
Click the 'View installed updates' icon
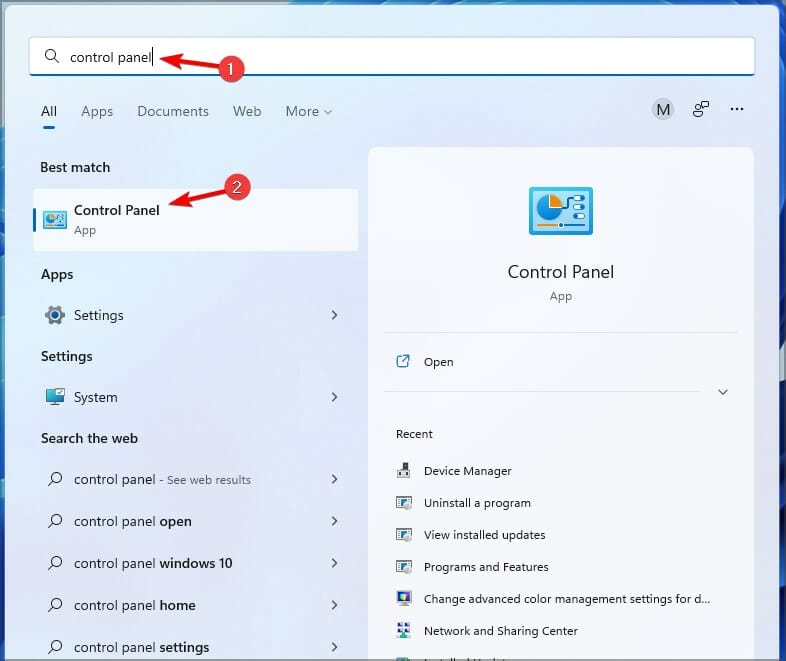coord(404,535)
